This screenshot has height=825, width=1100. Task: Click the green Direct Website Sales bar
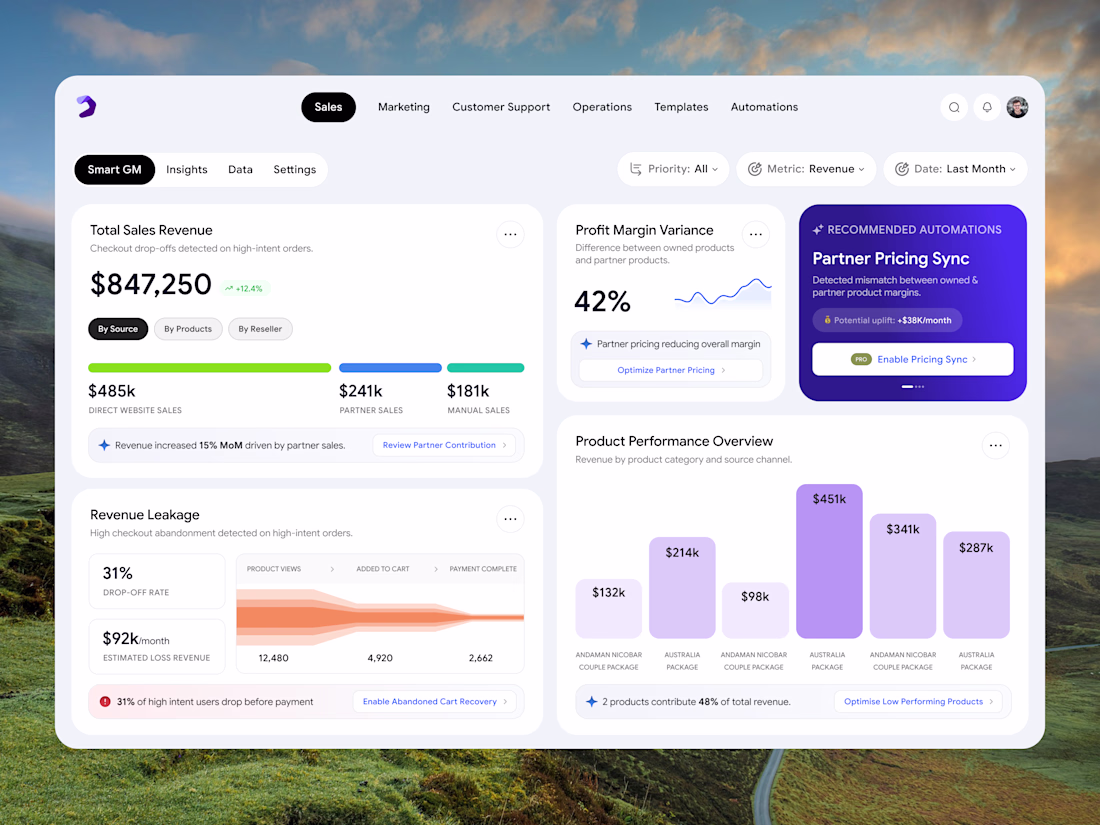[210, 368]
